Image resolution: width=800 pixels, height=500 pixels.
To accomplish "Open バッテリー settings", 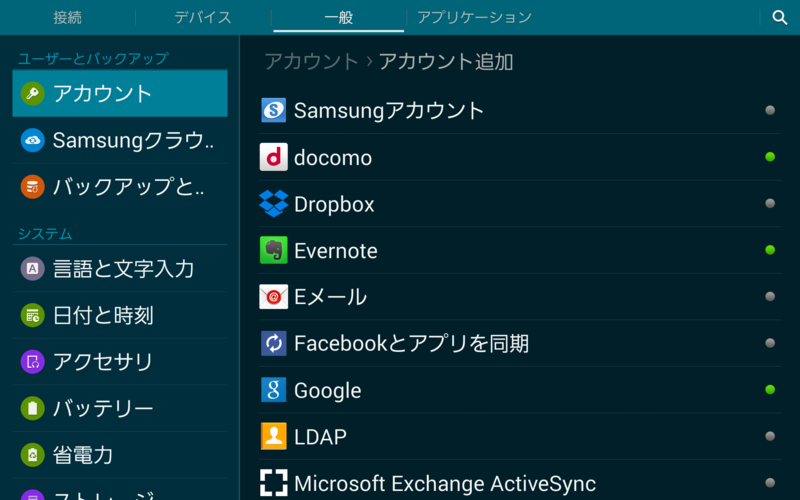I will point(120,408).
